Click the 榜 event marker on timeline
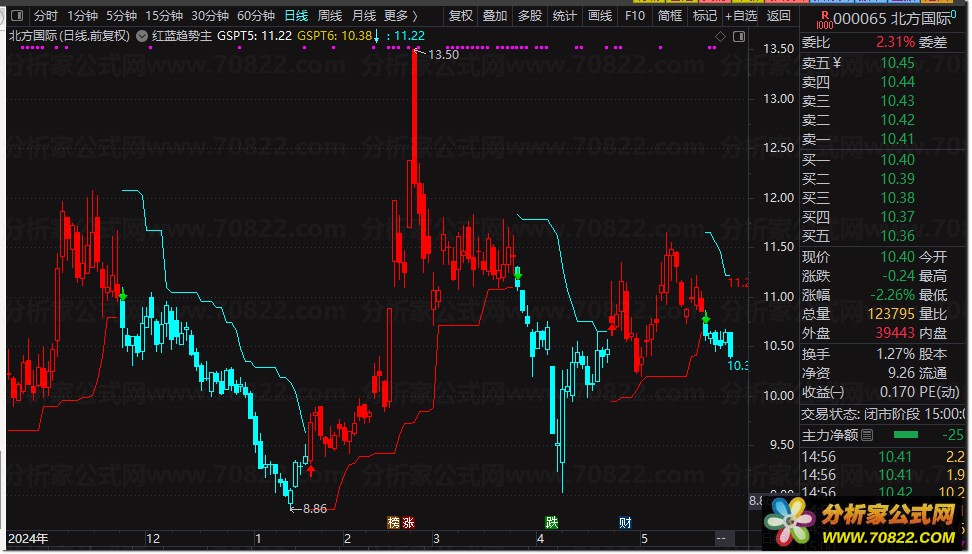 point(393,522)
